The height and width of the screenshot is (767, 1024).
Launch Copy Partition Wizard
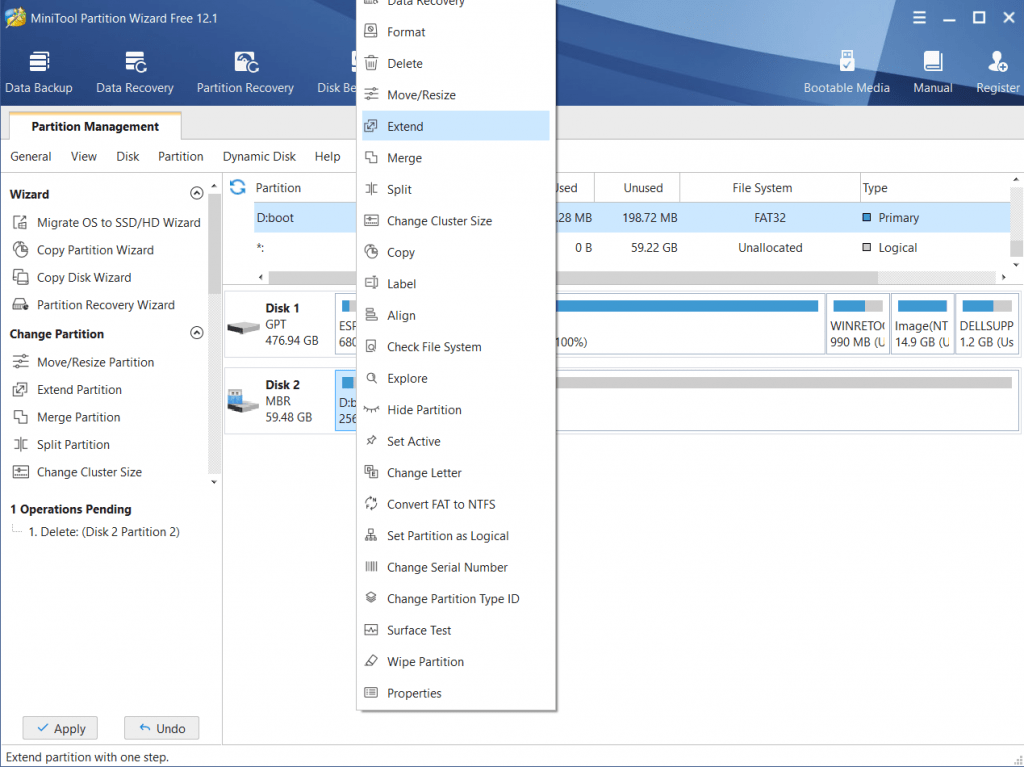(x=83, y=250)
